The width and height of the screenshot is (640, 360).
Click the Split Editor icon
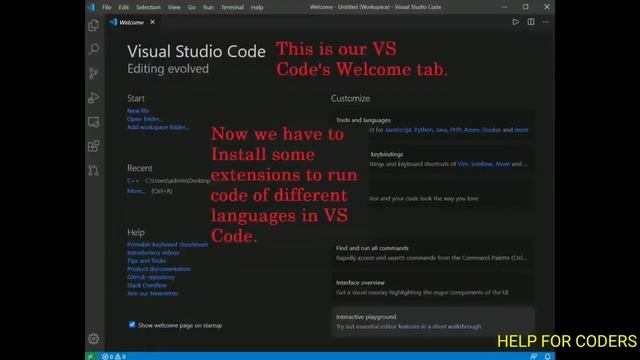(x=531, y=22)
